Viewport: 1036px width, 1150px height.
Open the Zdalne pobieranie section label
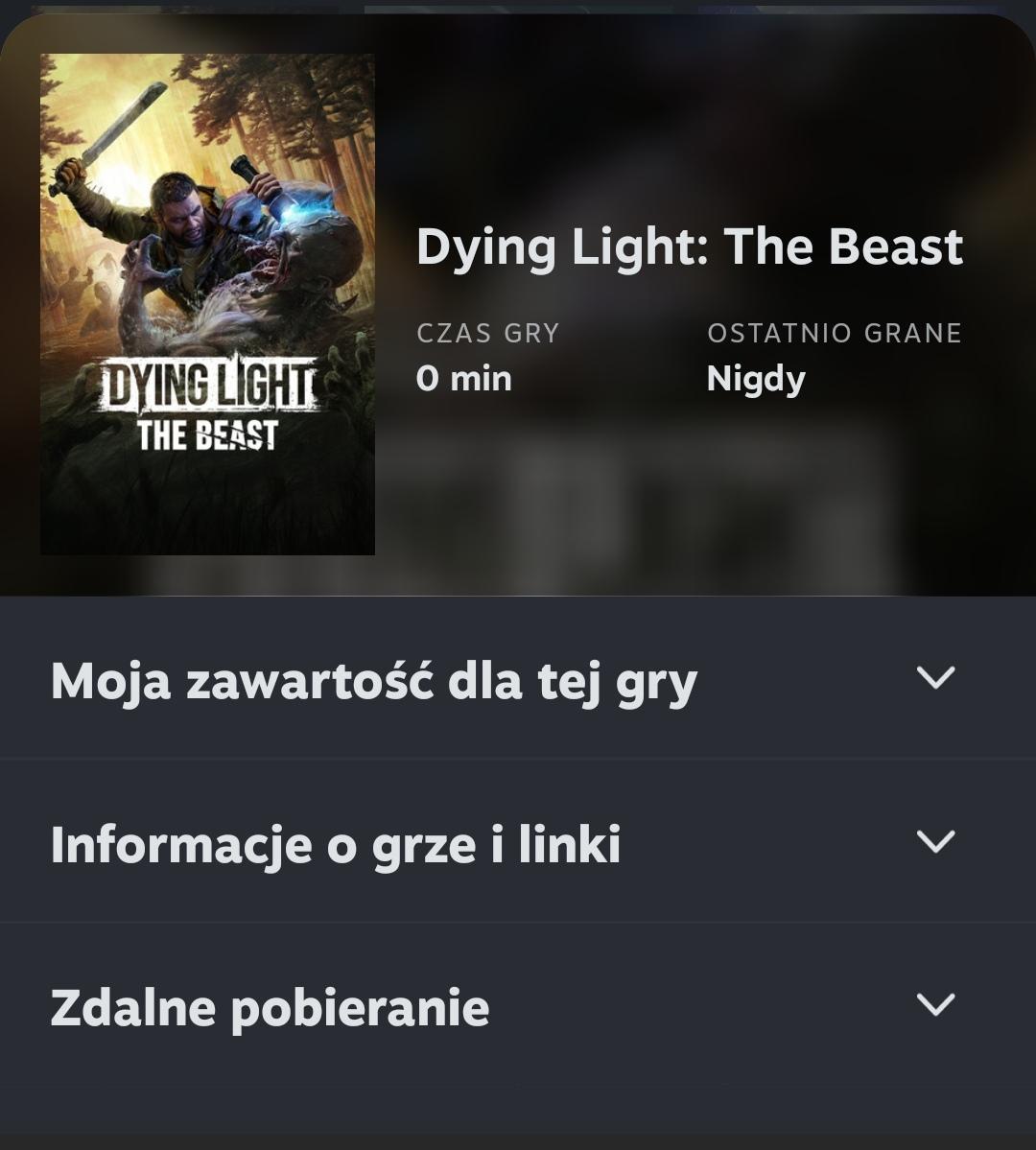point(270,1008)
